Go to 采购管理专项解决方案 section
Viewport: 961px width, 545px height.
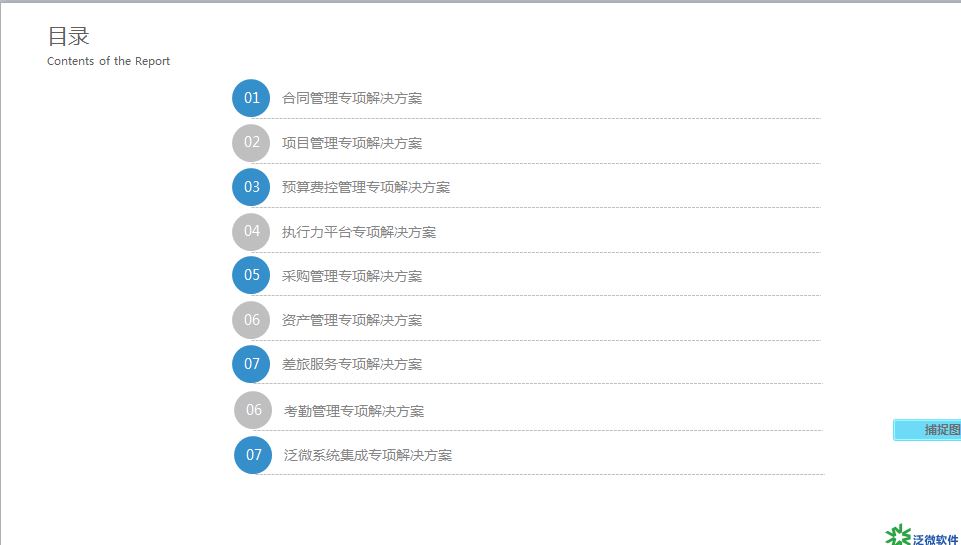(x=352, y=276)
